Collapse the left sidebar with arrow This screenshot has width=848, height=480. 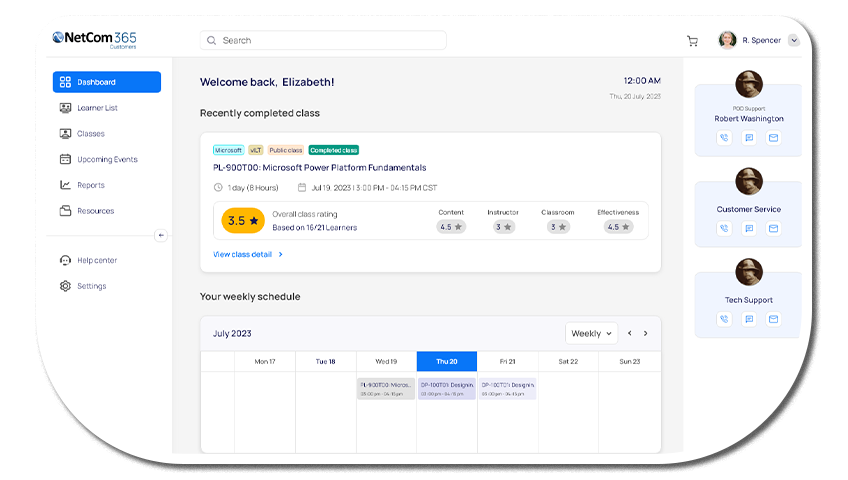point(161,236)
